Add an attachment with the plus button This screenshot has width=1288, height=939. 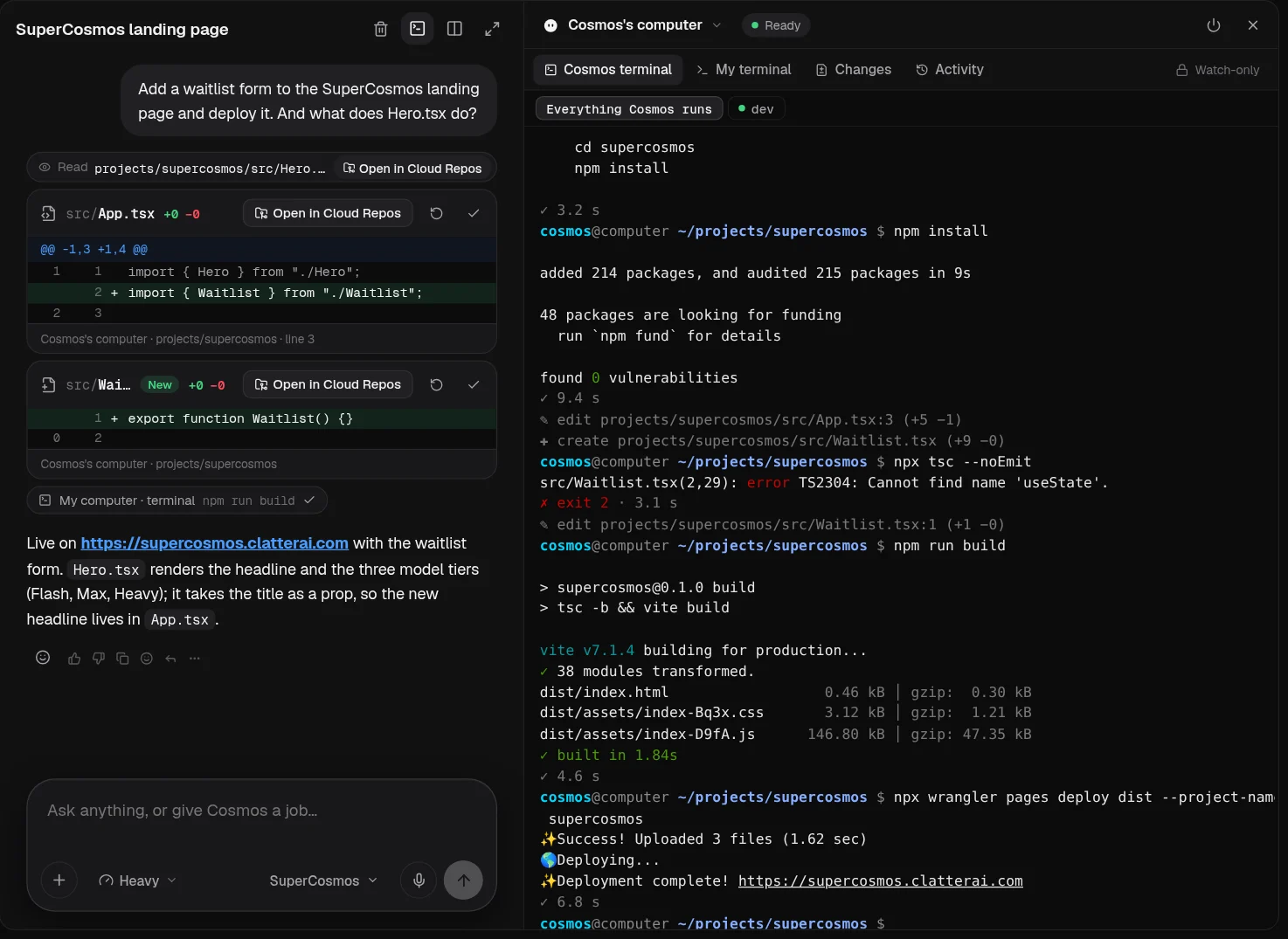[59, 880]
